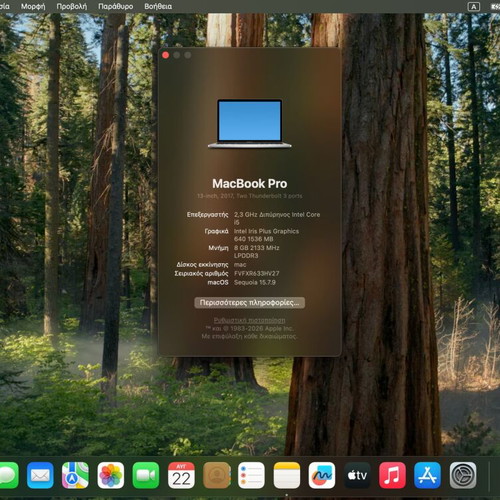
Task: Click the Περισσότερες πληροφορίες… button
Action: pyautogui.click(x=249, y=303)
